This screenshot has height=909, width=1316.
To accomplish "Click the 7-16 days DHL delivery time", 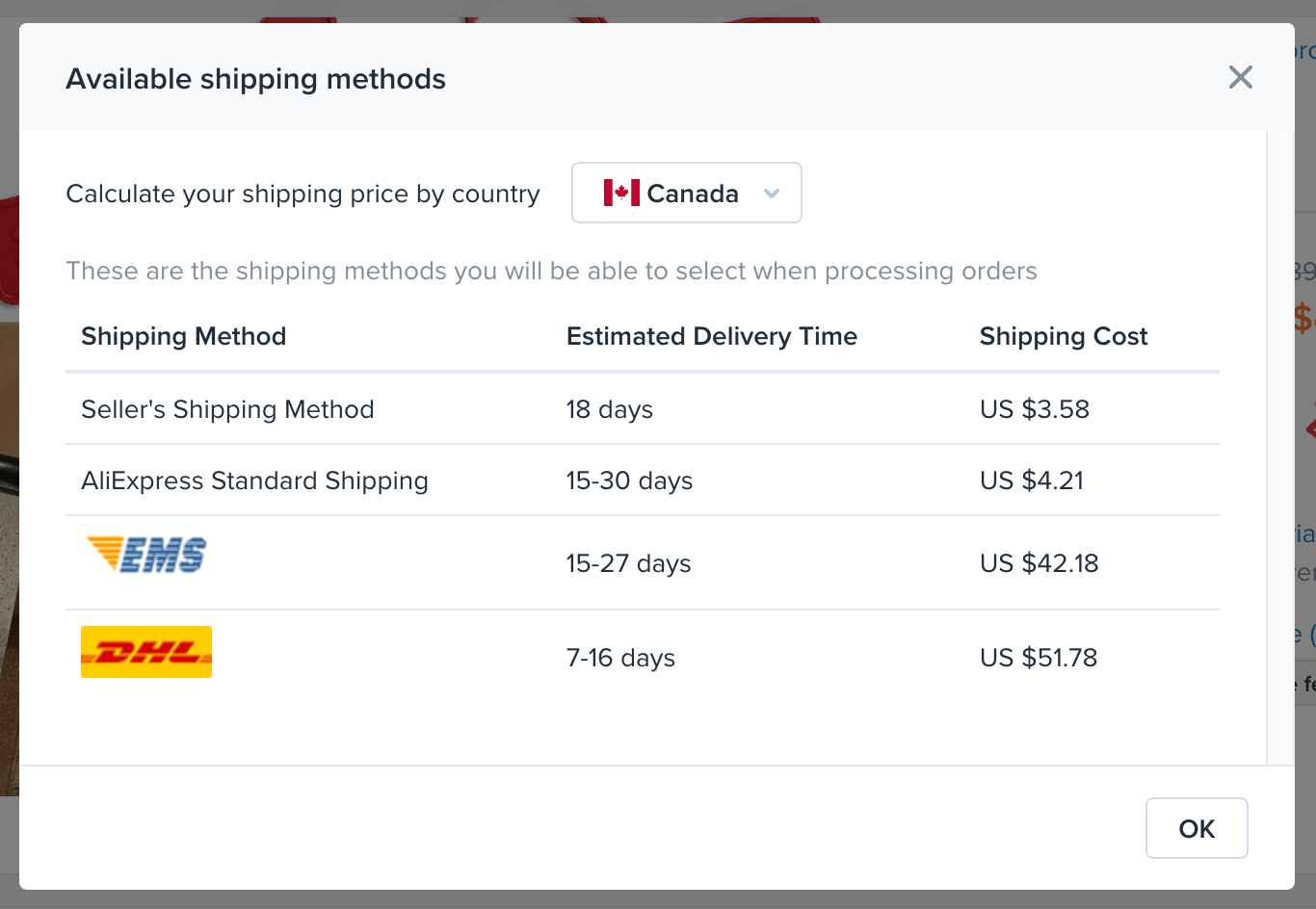I will [620, 658].
